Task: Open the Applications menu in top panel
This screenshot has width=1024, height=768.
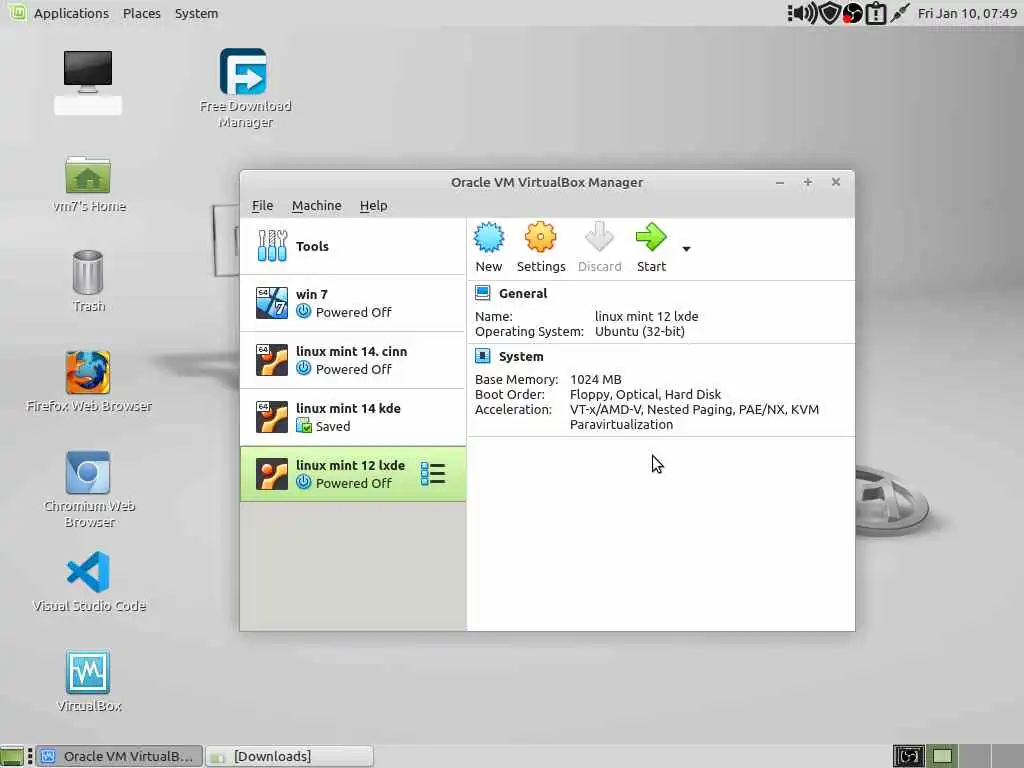Action: (x=71, y=13)
